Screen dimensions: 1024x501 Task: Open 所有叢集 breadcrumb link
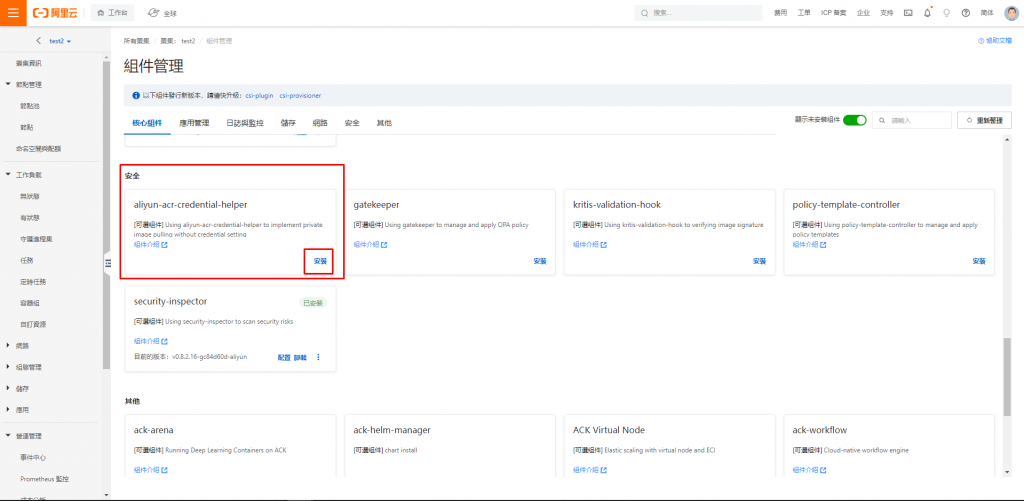click(136, 40)
